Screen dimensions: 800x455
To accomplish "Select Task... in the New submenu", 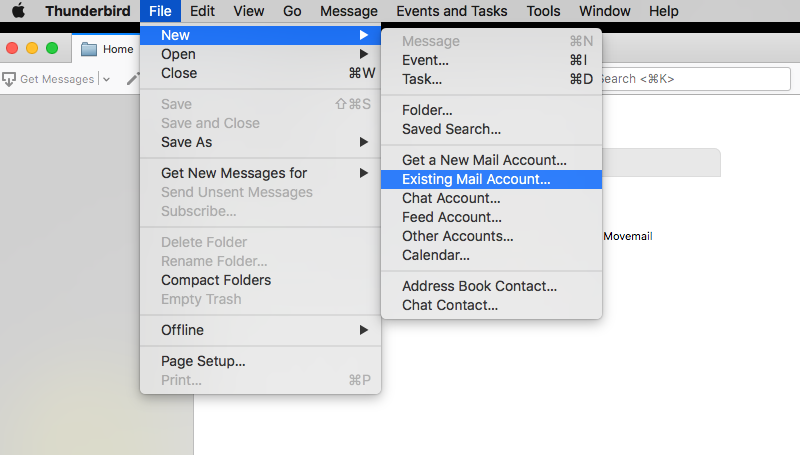I will (491, 79).
